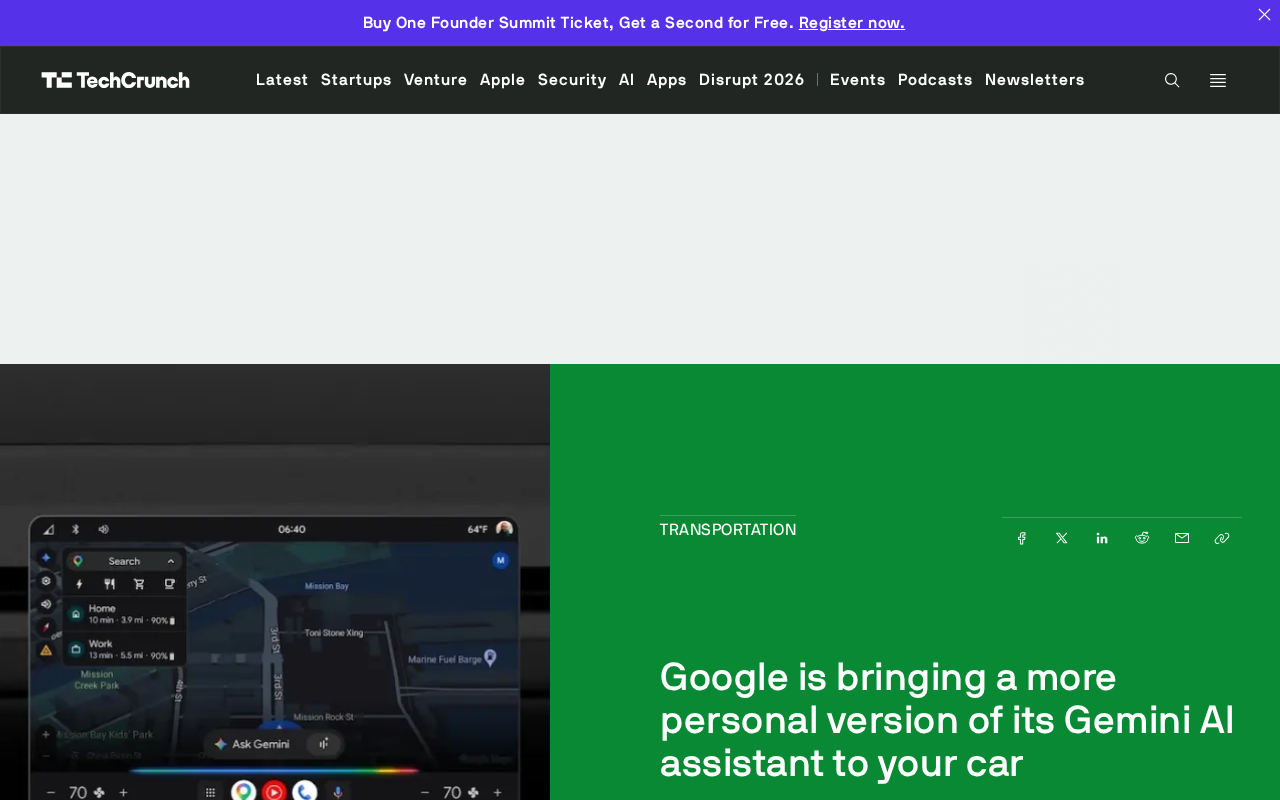Open the TechCrunch logo home link
The width and height of the screenshot is (1280, 800).
116,80
